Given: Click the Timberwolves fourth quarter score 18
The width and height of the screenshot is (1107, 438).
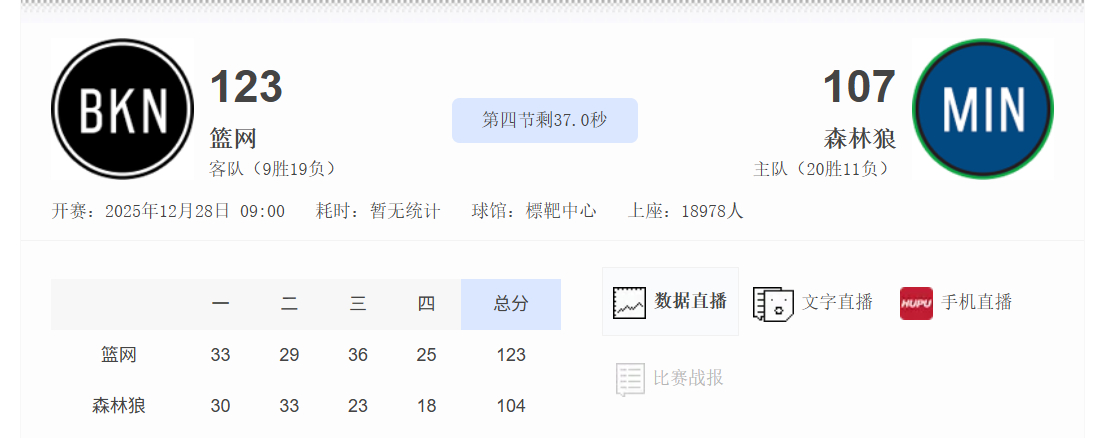Looking at the screenshot, I should 426,407.
